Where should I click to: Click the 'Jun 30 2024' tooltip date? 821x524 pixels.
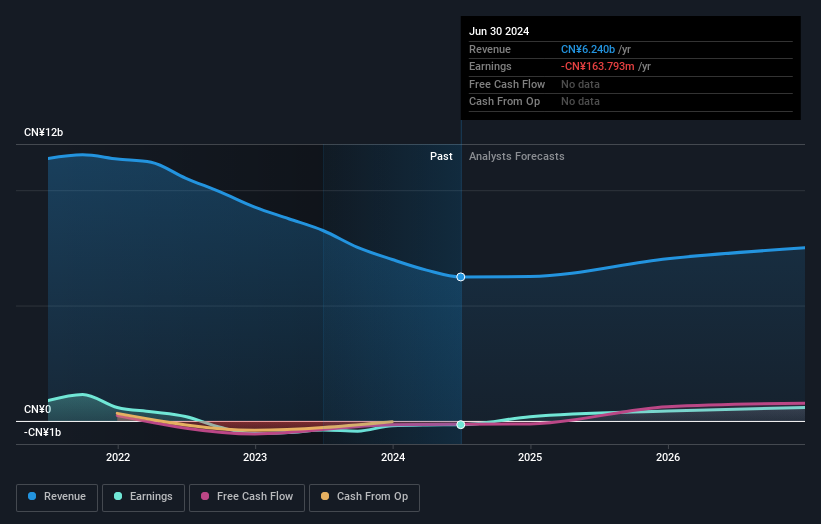499,31
